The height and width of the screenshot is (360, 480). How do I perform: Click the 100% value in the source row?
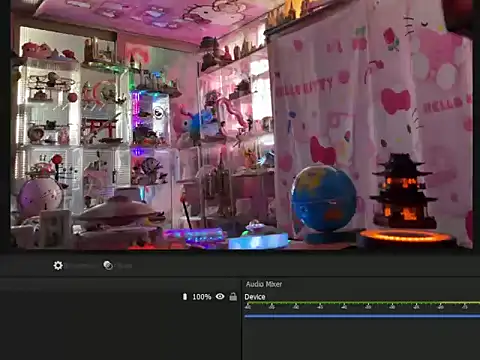202,297
